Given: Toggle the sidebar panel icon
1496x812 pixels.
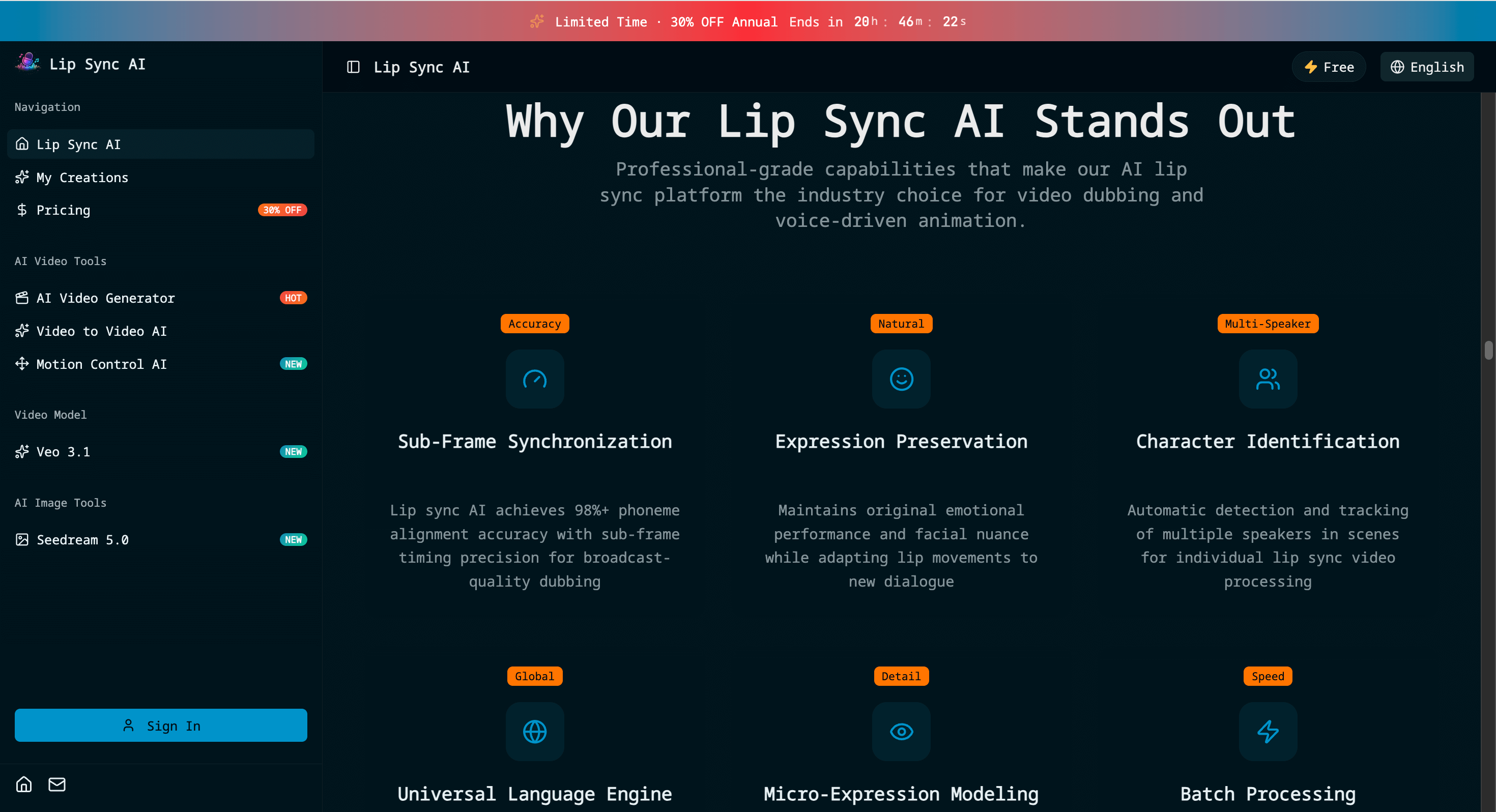Looking at the screenshot, I should coord(353,67).
